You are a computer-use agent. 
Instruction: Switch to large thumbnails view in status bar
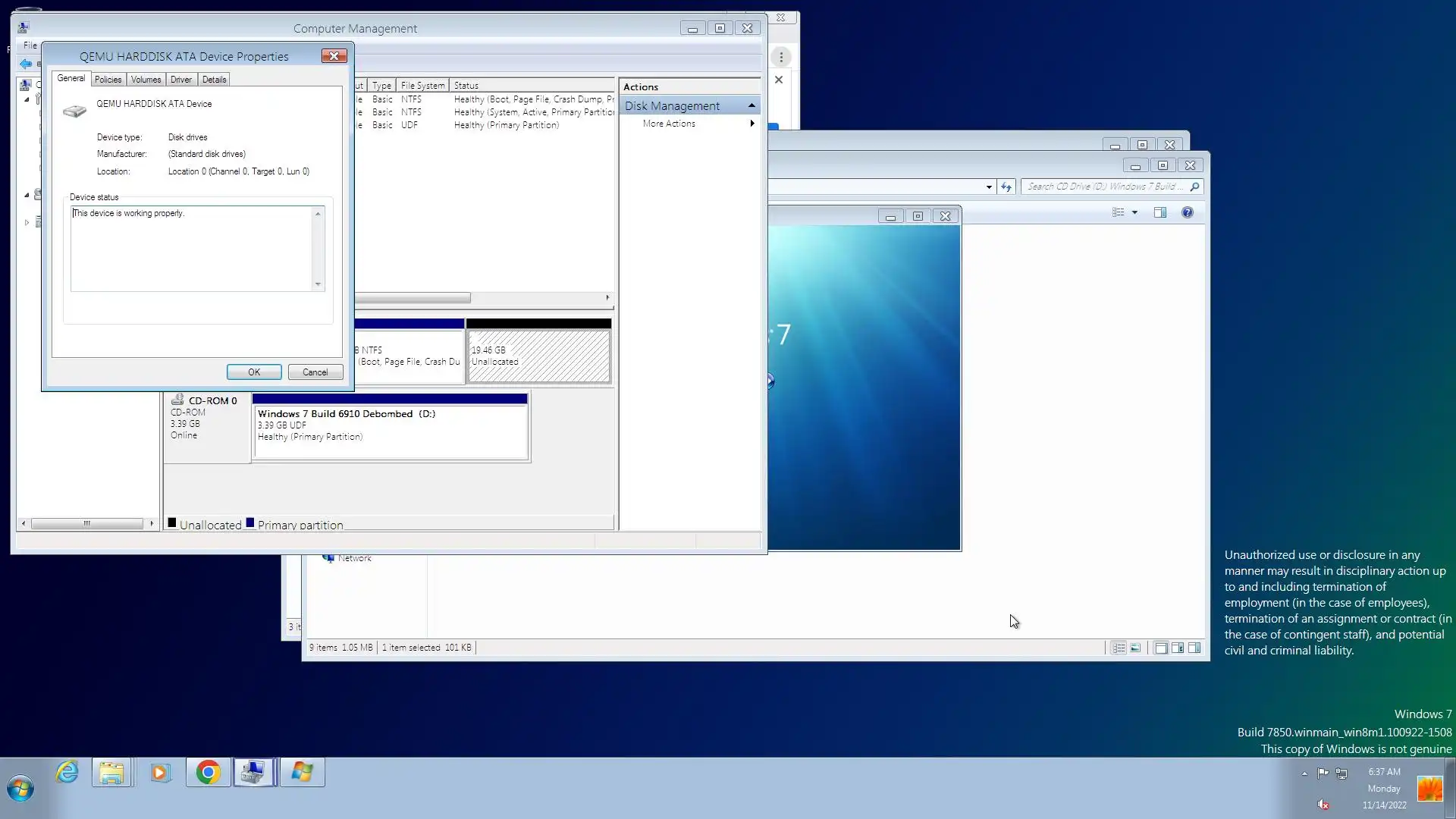point(1135,648)
